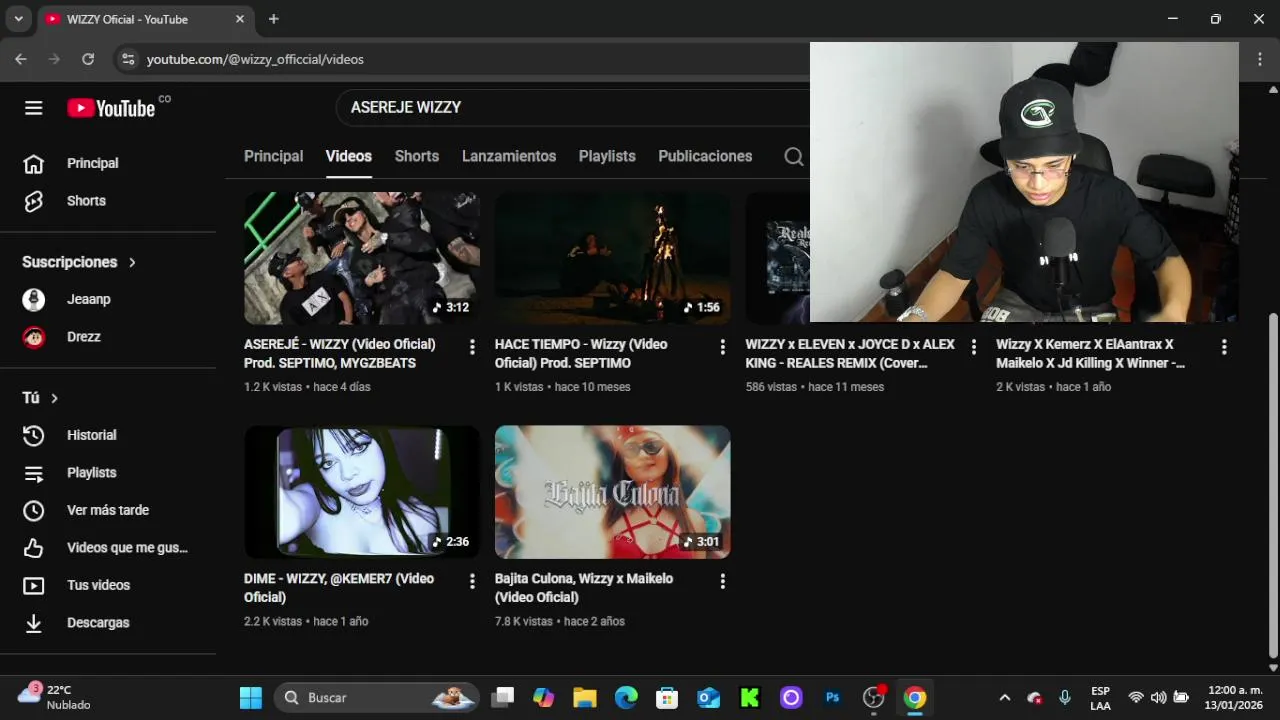Open HACE TIEMPO - Wizzy video title
1280x720 pixels.
click(x=581, y=353)
